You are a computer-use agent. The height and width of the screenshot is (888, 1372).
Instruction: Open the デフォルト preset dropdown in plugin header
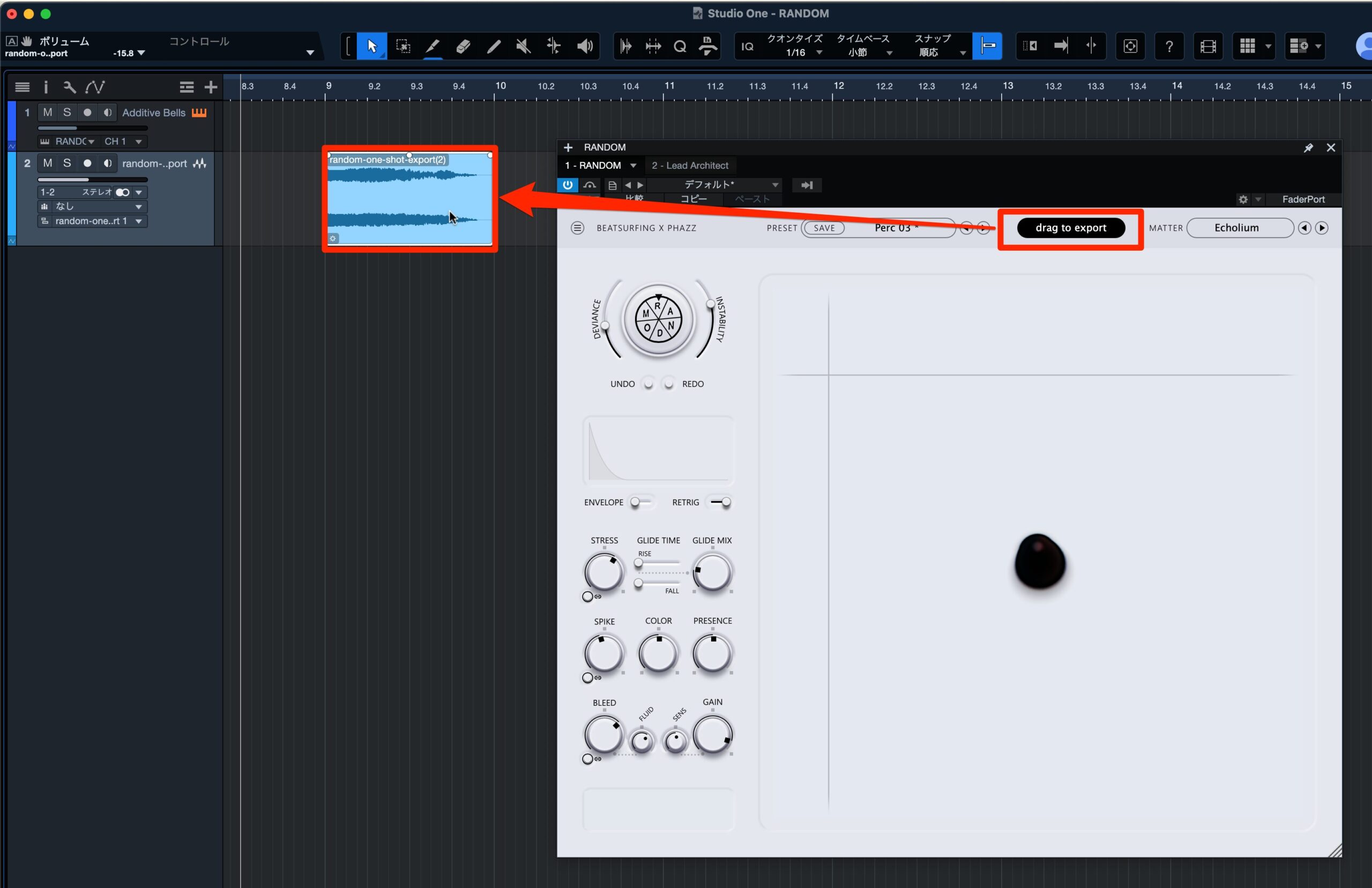click(x=715, y=184)
